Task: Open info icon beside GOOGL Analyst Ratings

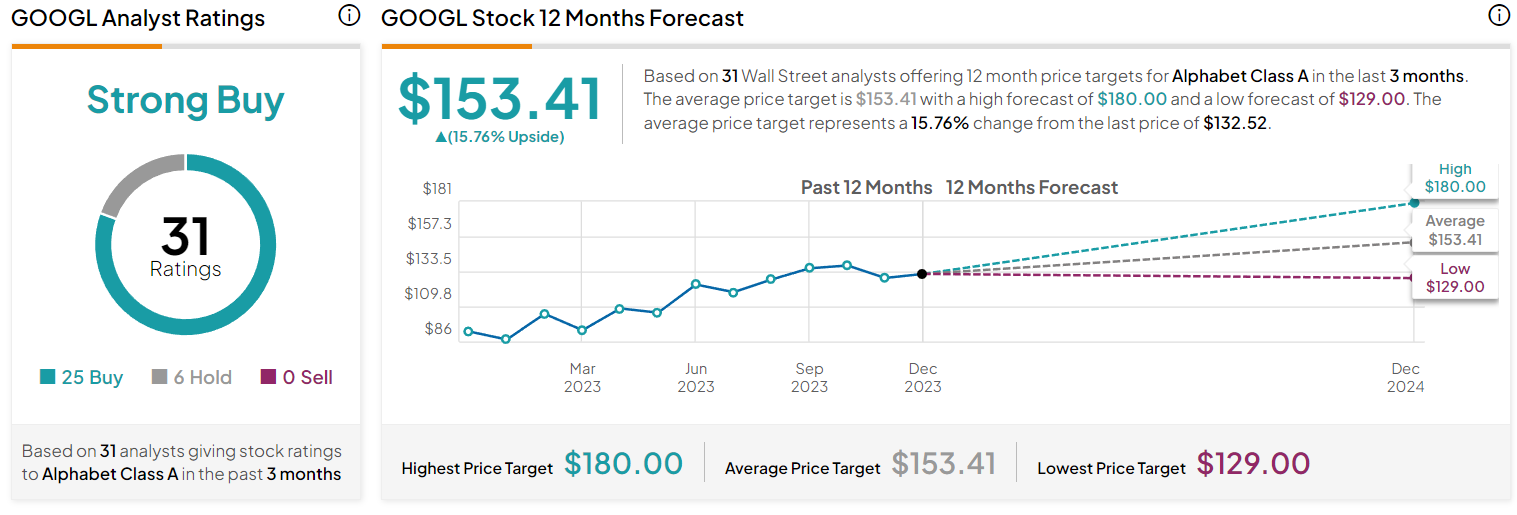Action: tap(349, 15)
